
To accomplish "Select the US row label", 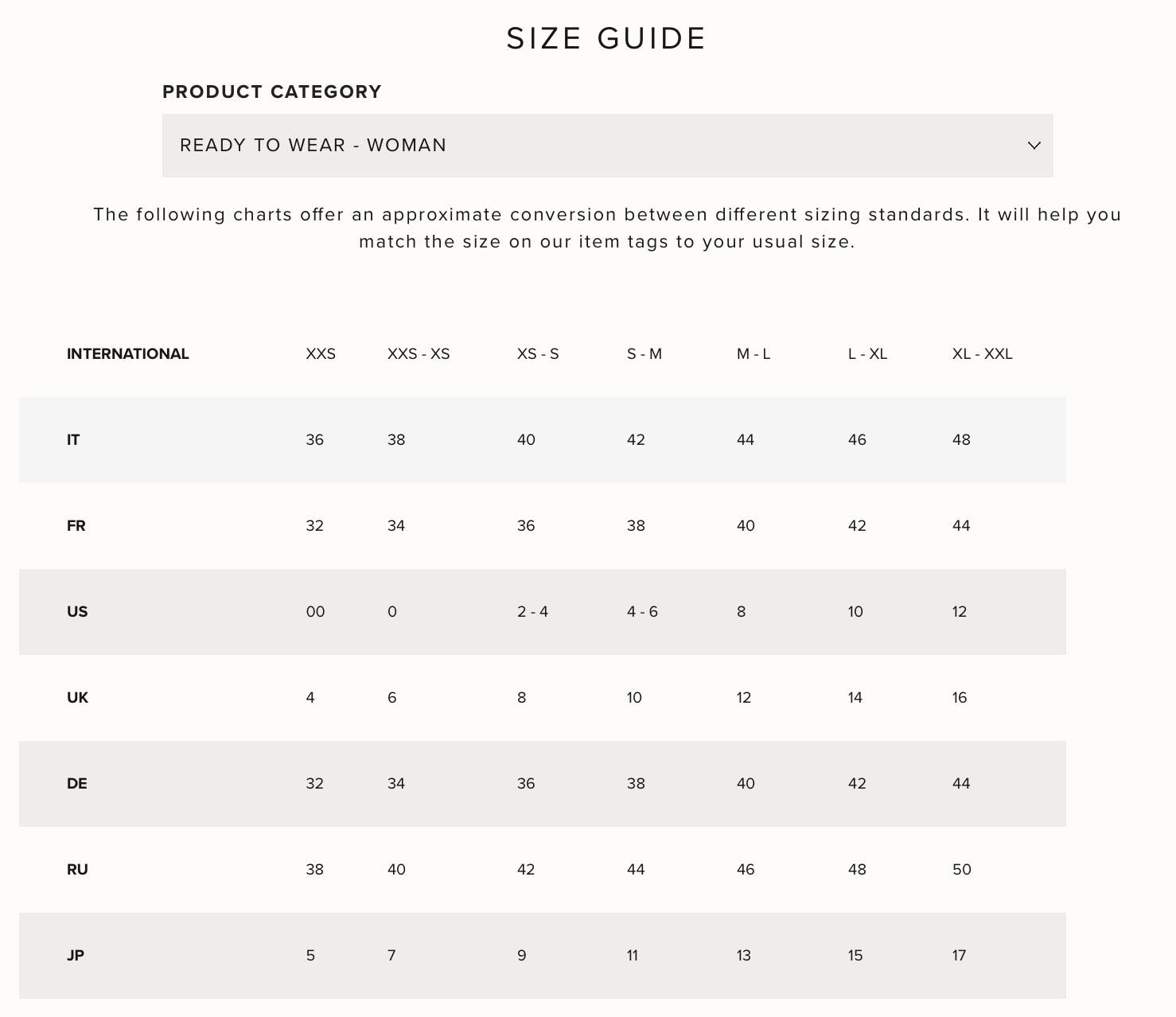I will pyautogui.click(x=76, y=611).
